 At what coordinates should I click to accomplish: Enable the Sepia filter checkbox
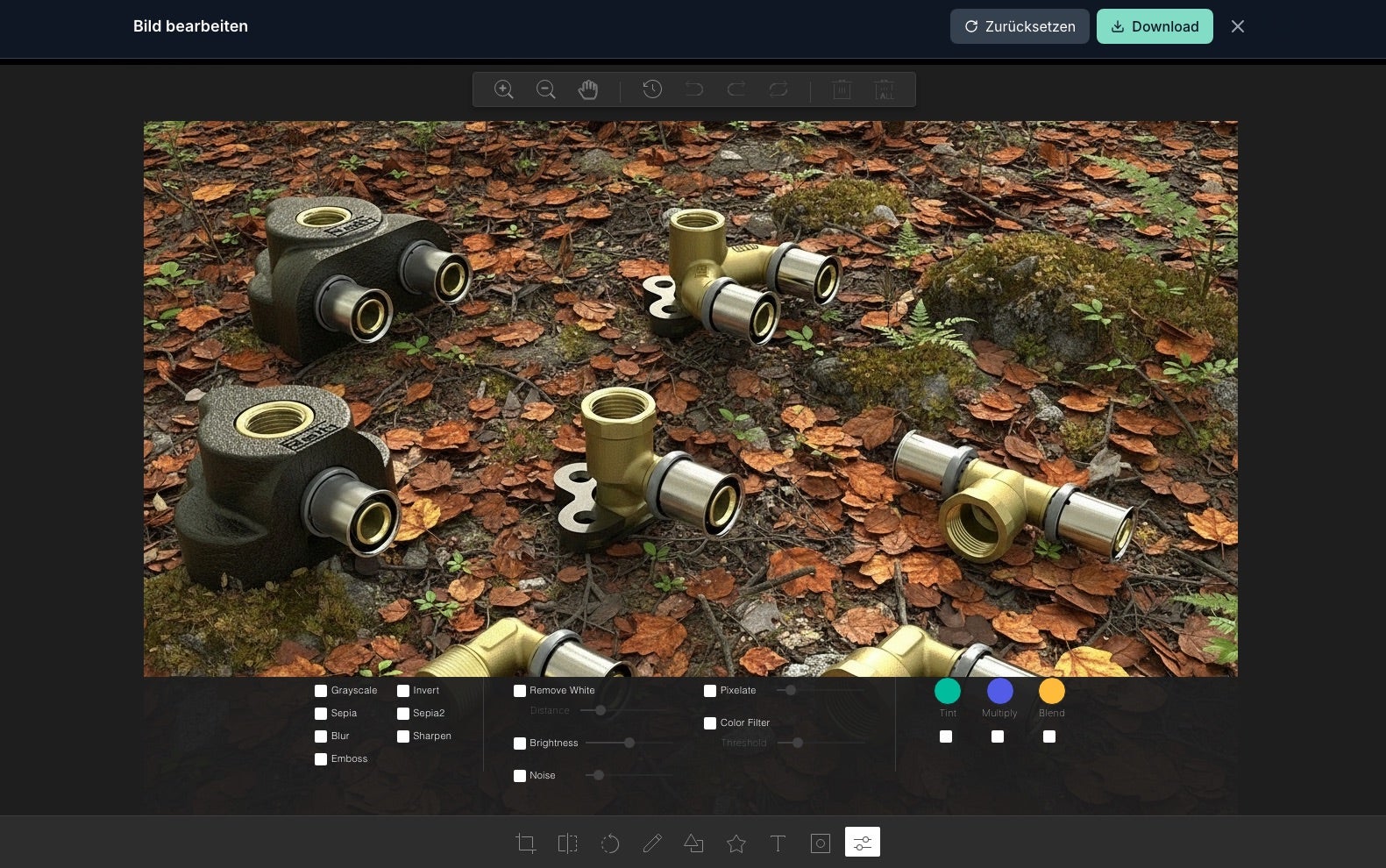click(x=321, y=714)
